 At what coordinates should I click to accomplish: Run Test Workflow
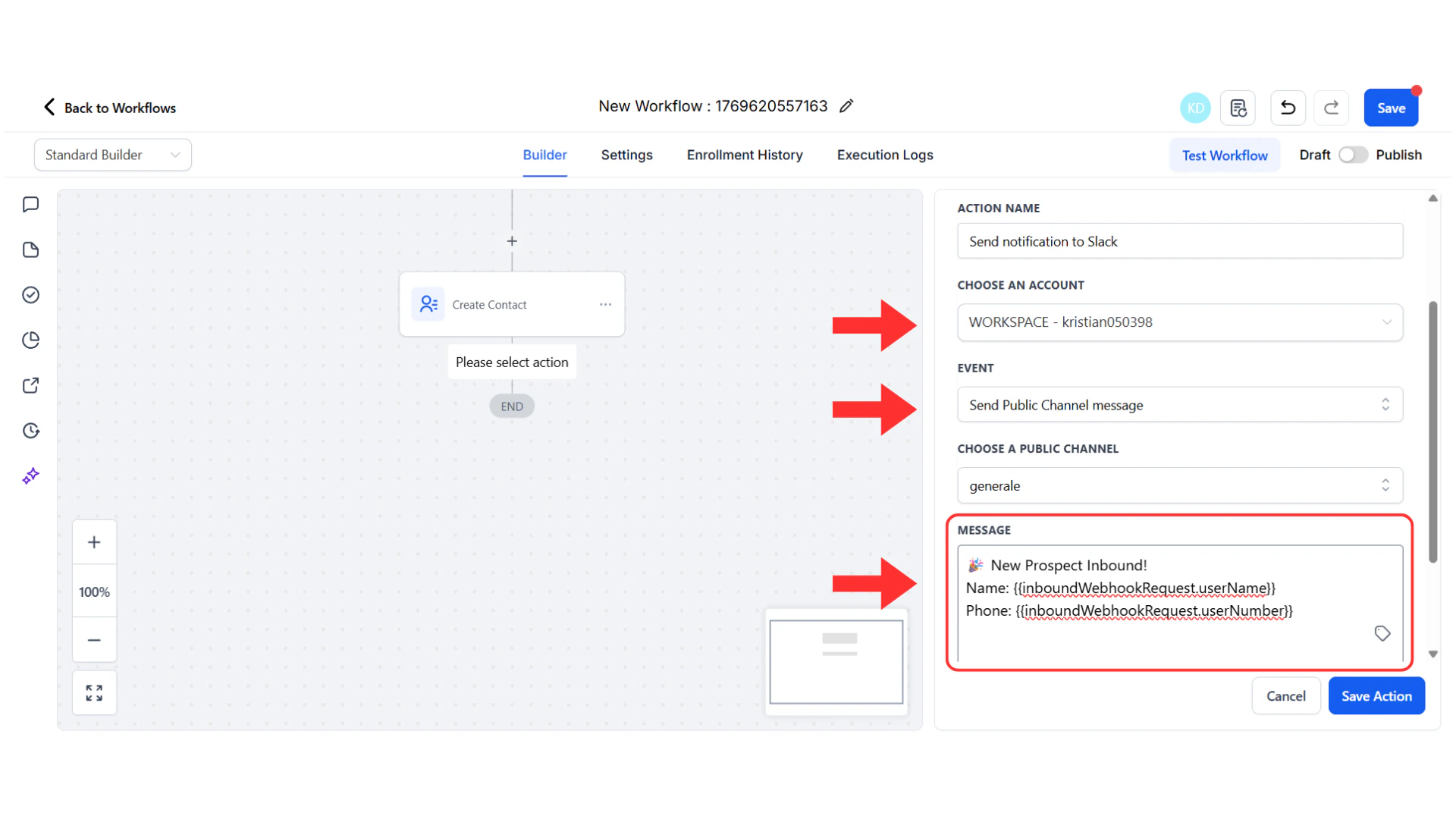[x=1225, y=155]
